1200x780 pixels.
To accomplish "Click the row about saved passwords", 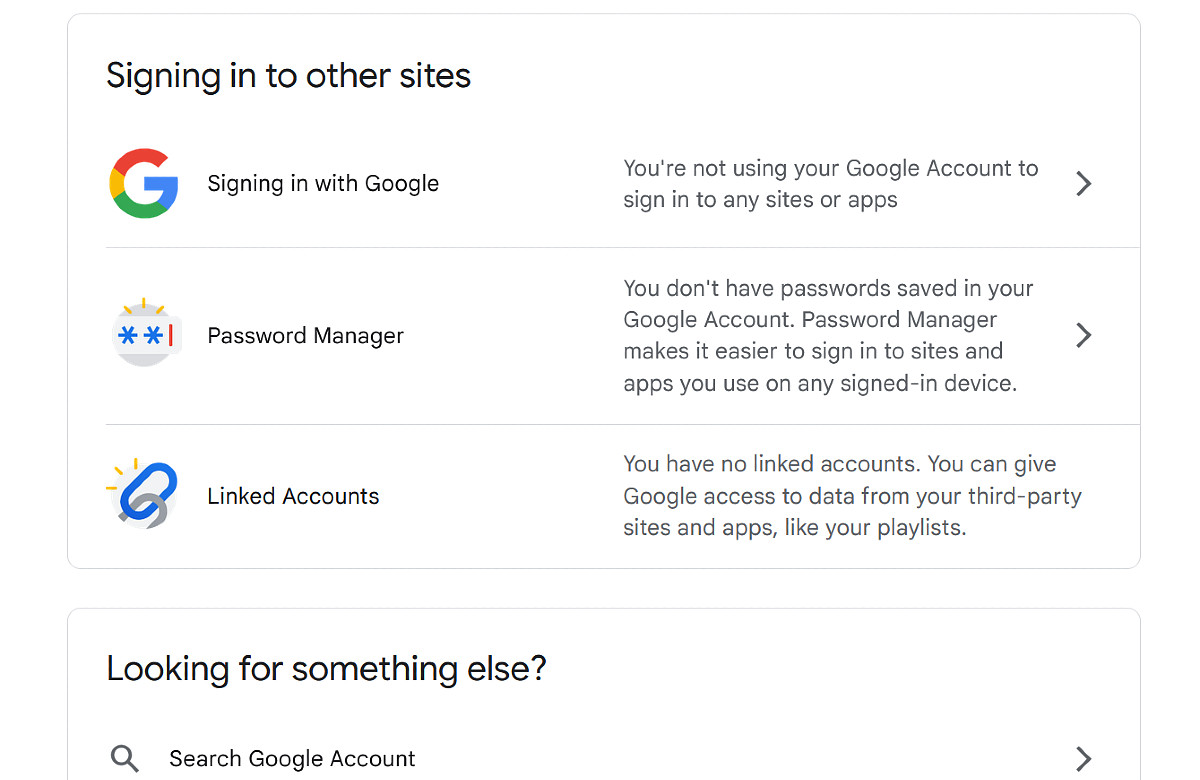I will (600, 335).
